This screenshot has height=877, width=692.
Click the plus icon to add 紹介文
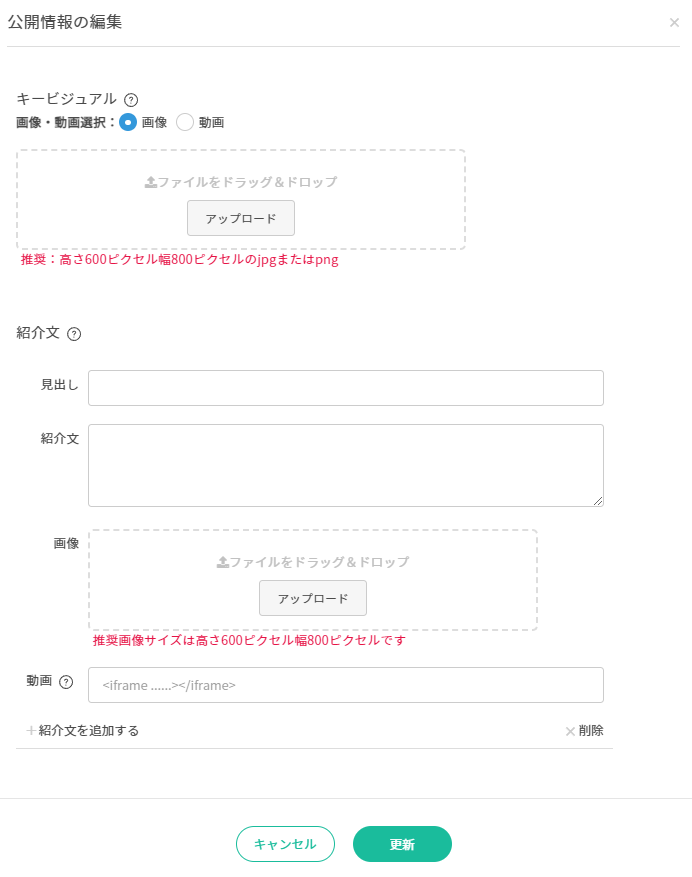pos(31,730)
